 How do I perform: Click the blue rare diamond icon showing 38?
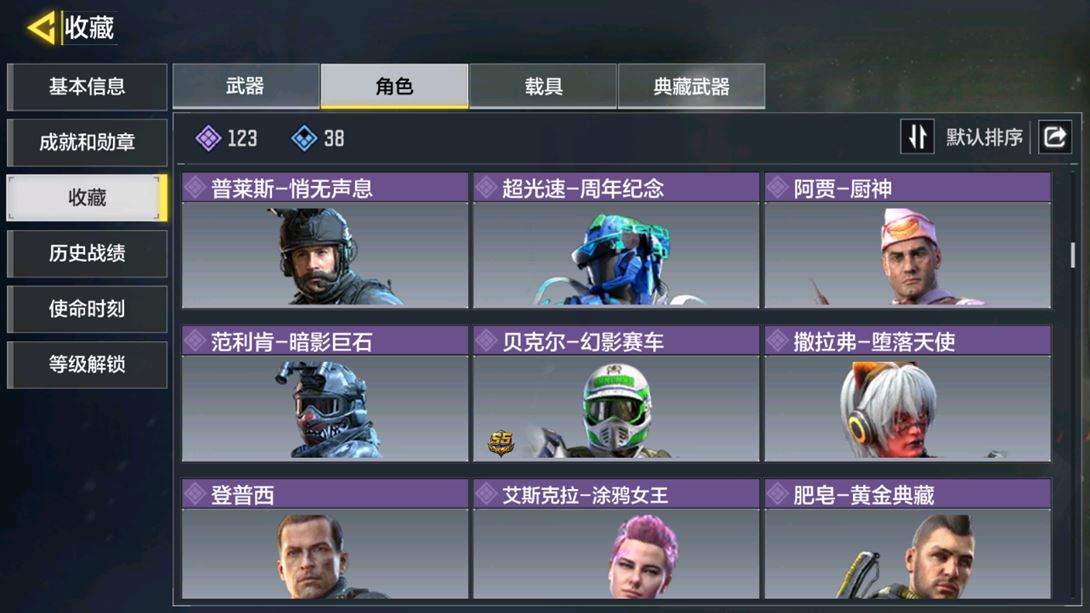pos(304,138)
